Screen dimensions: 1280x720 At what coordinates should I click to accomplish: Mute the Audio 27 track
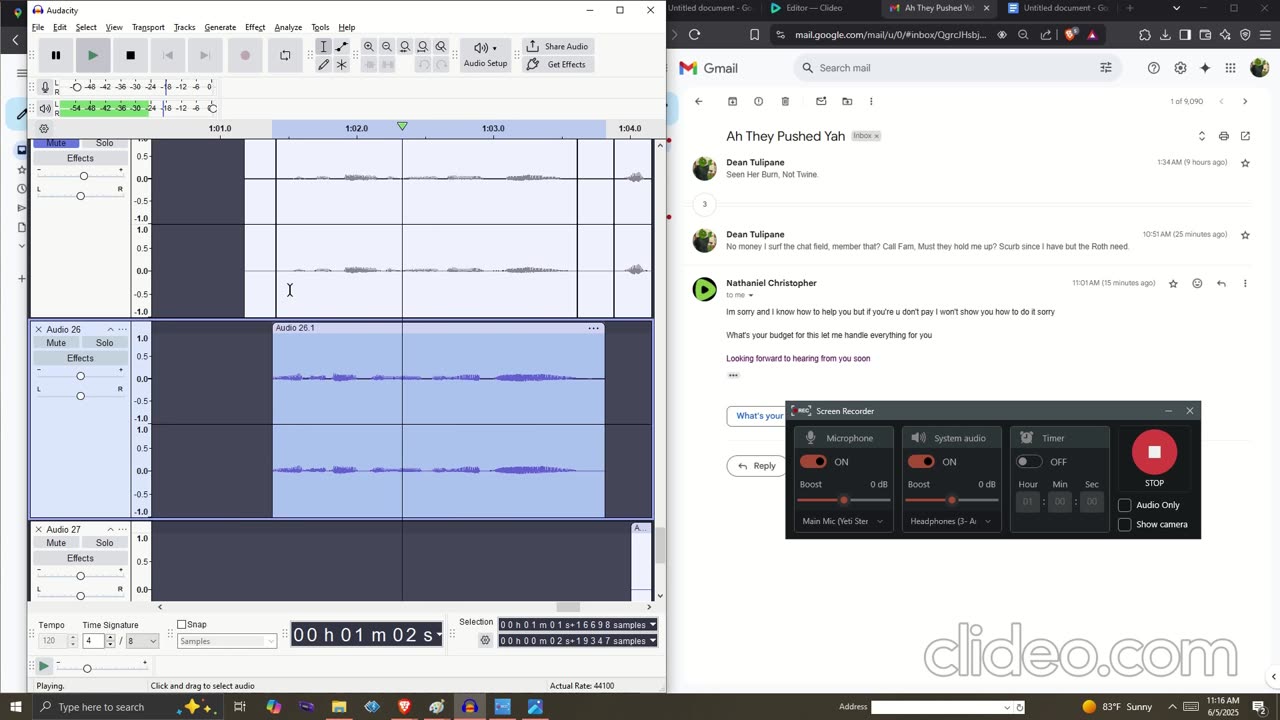tap(56, 543)
